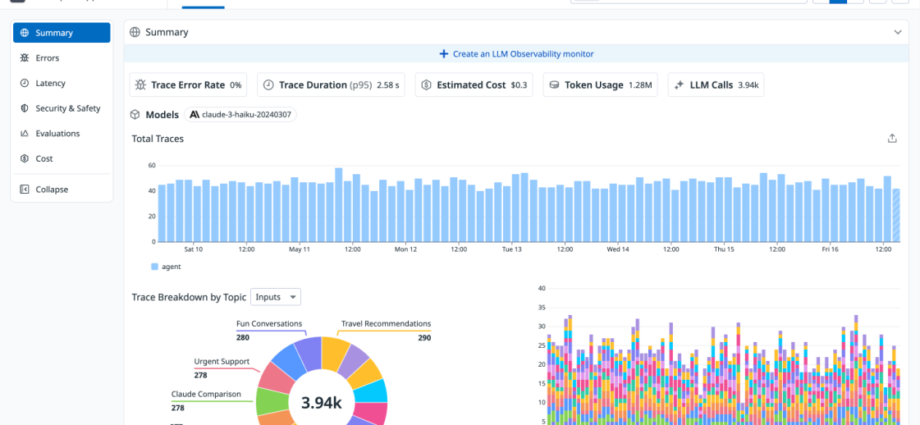This screenshot has height=425, width=920.
Task: Click the cube icon beside Models
Action: pos(135,114)
